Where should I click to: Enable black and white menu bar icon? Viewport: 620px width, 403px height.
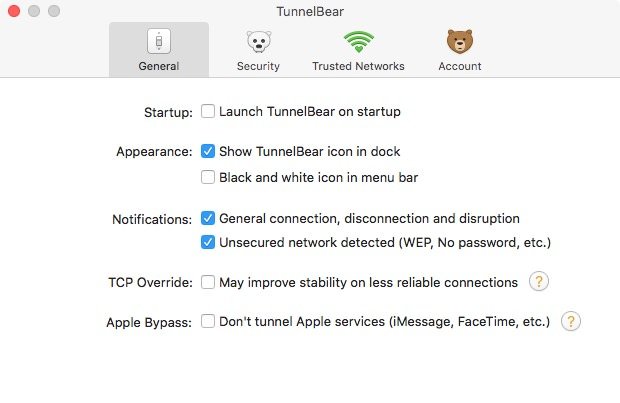tap(208, 177)
